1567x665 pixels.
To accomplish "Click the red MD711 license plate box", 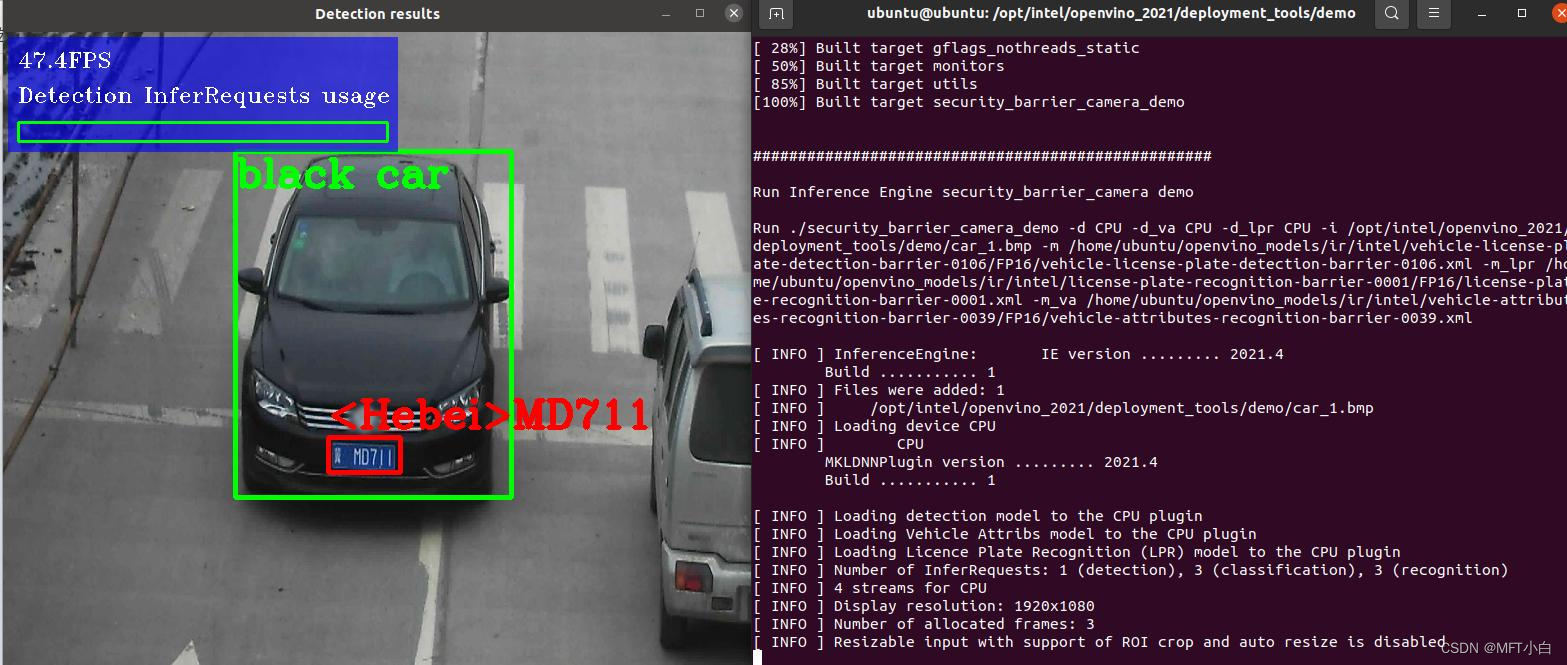I will (x=364, y=456).
